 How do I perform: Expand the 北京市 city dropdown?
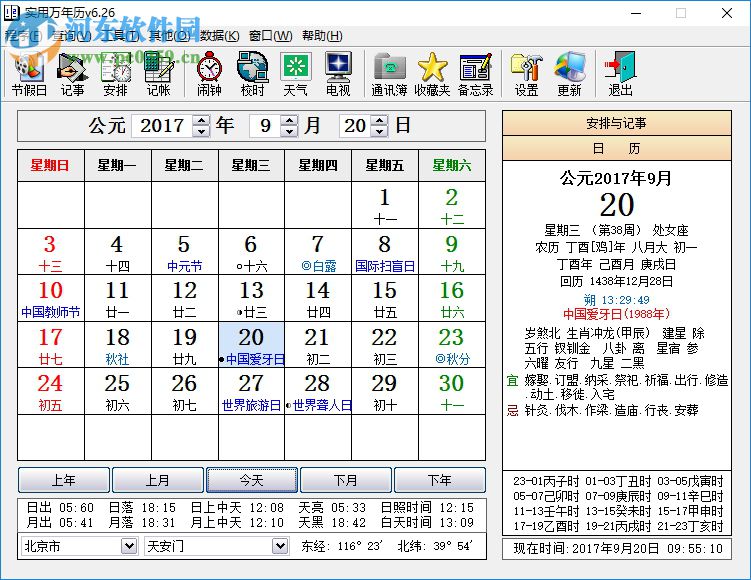[128, 546]
